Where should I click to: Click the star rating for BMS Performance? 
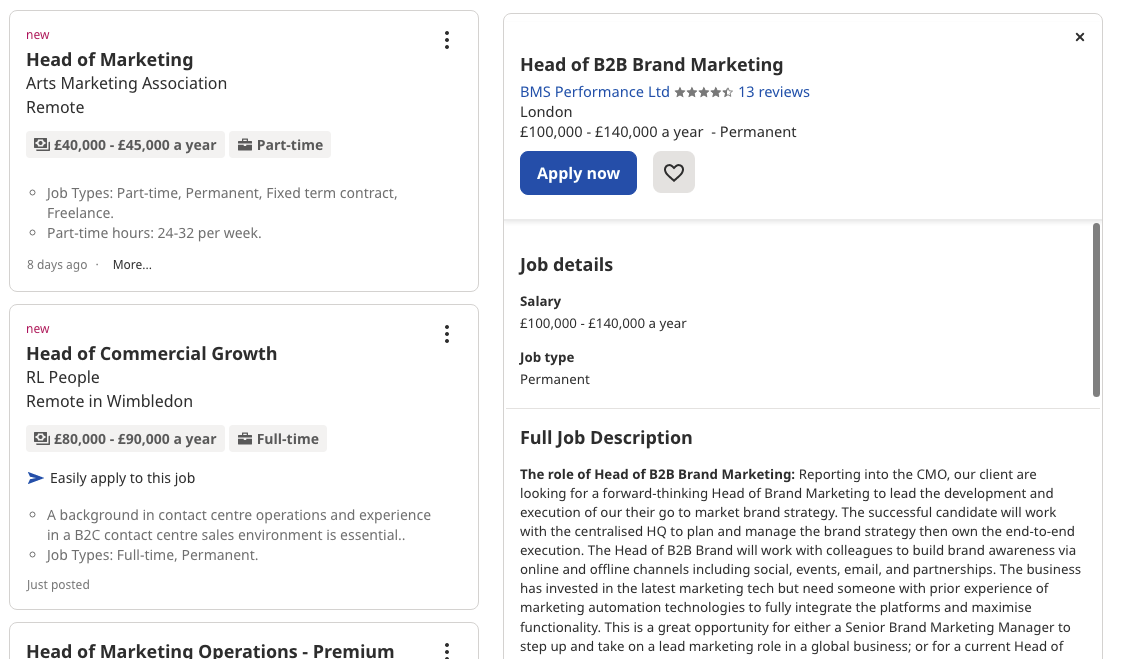tap(704, 92)
